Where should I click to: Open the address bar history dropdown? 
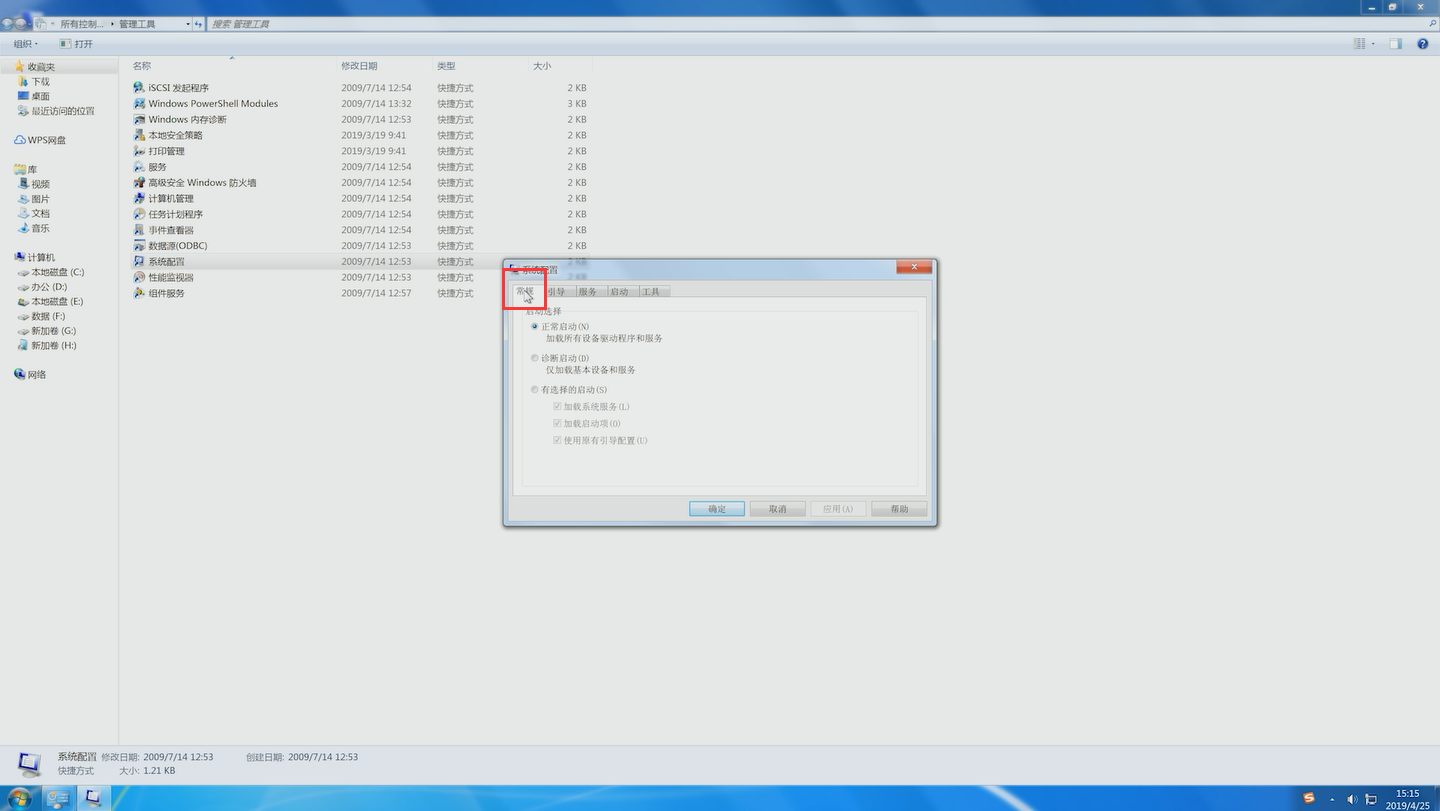[x=188, y=23]
